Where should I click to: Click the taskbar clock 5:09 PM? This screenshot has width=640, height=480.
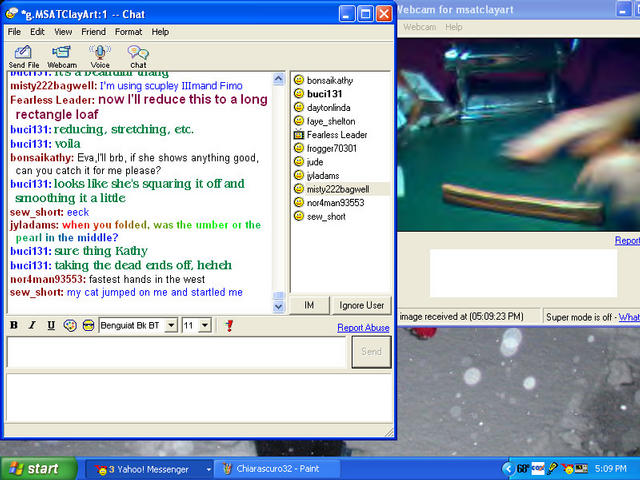click(x=610, y=469)
